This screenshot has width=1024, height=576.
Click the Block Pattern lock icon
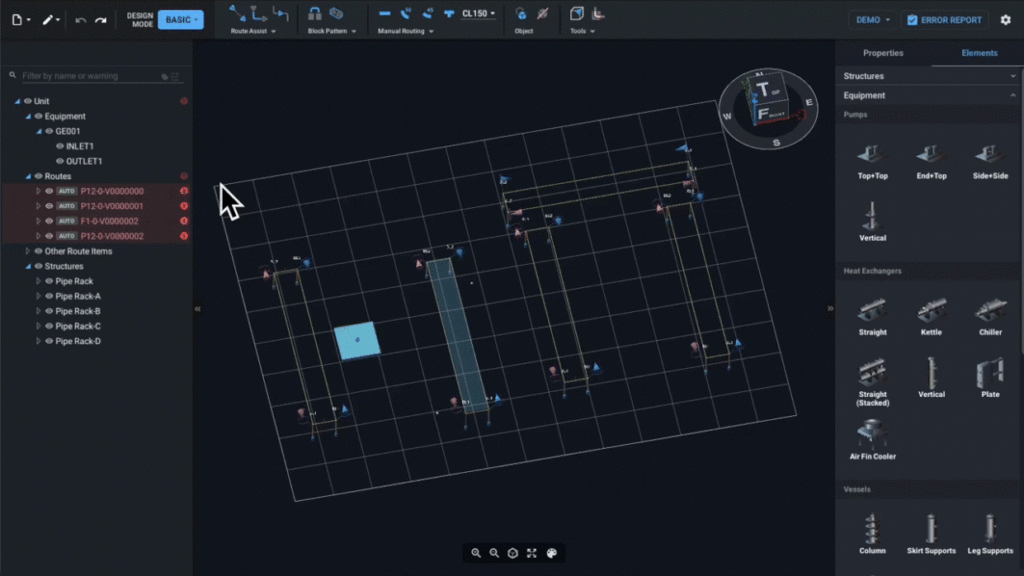[314, 14]
